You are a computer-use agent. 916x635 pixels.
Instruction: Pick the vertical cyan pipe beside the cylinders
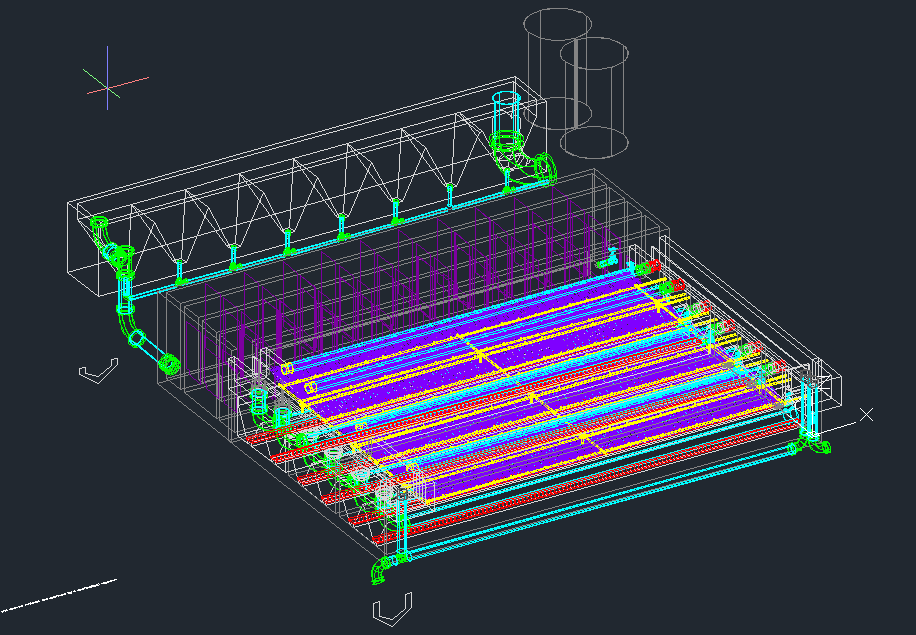coord(506,114)
